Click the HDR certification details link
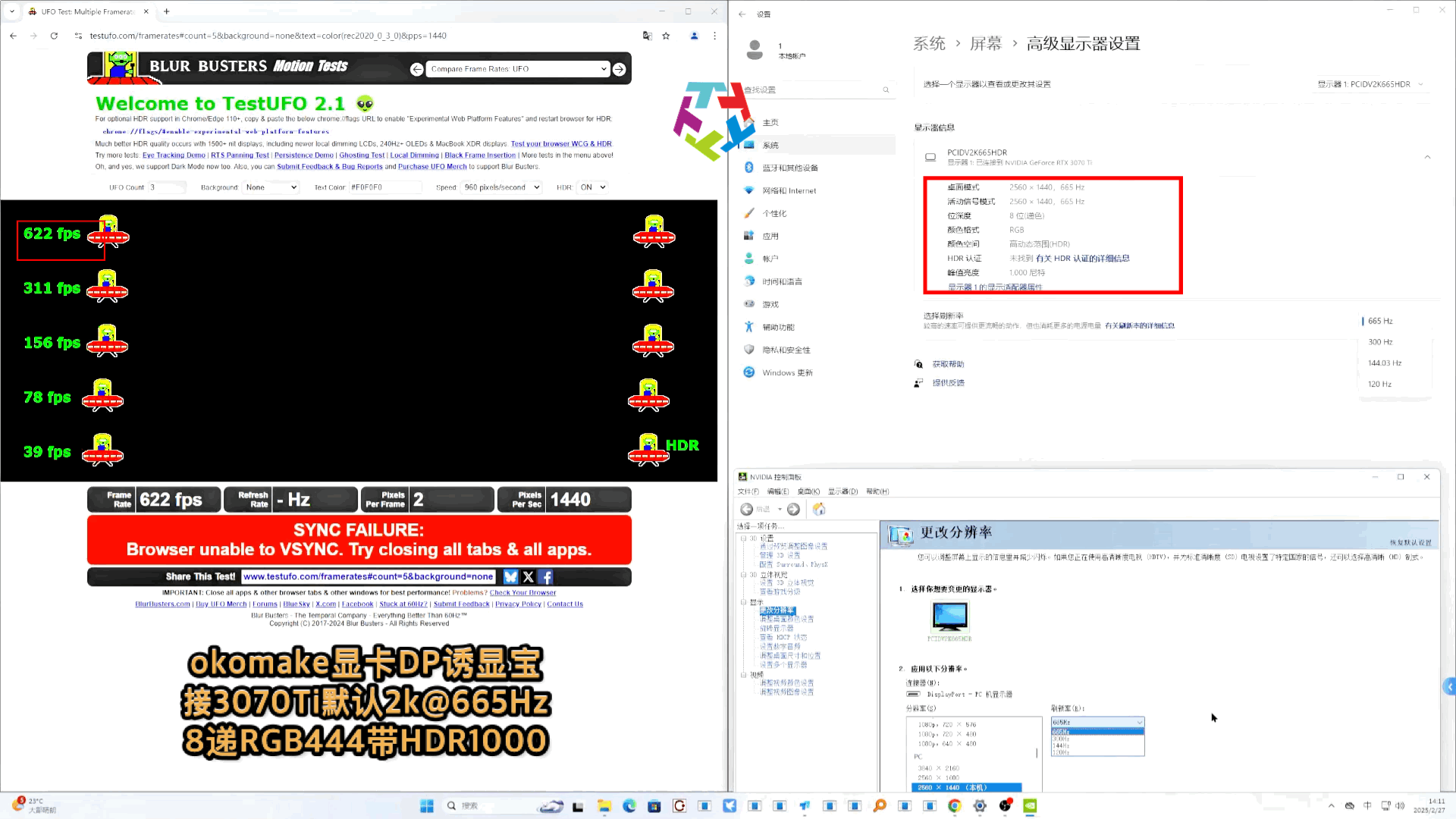This screenshot has height=819, width=1456. click(1082, 259)
